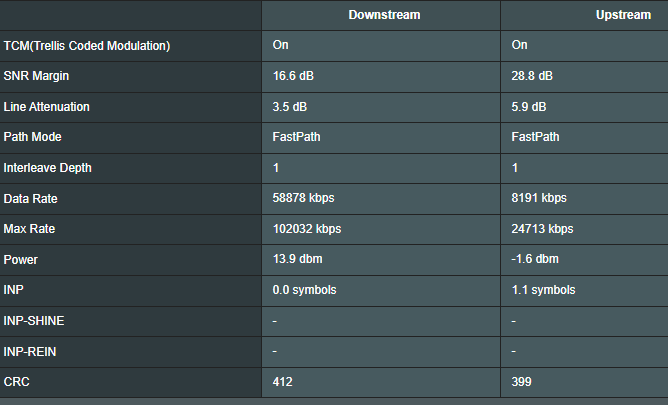Click the 28.8 dB upstream SNR value

coord(532,76)
